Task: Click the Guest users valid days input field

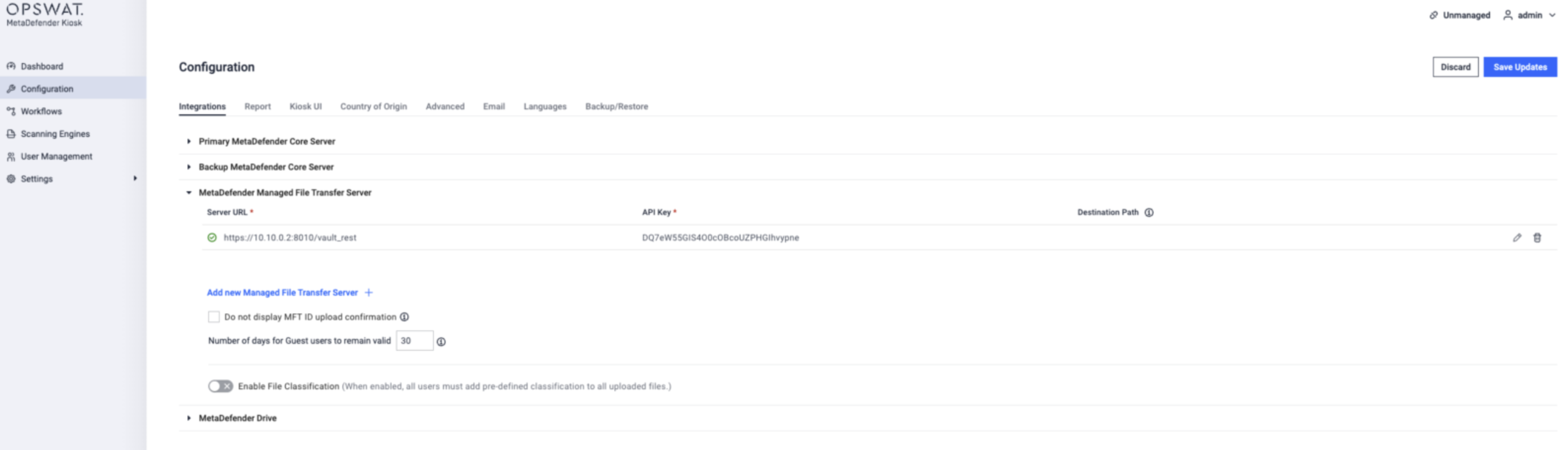Action: pyautogui.click(x=415, y=341)
